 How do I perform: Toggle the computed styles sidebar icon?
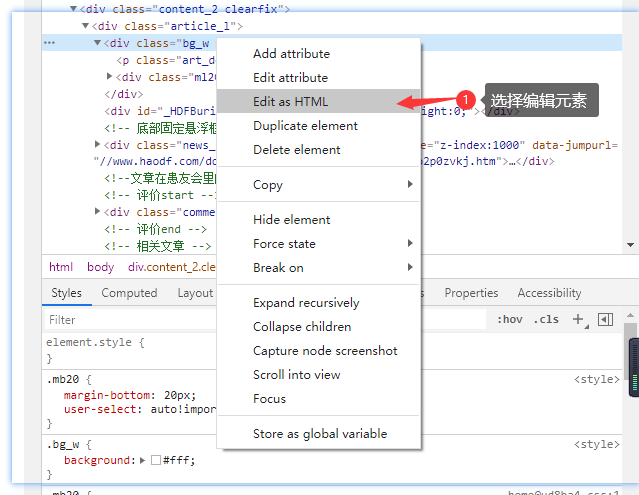tap(605, 320)
